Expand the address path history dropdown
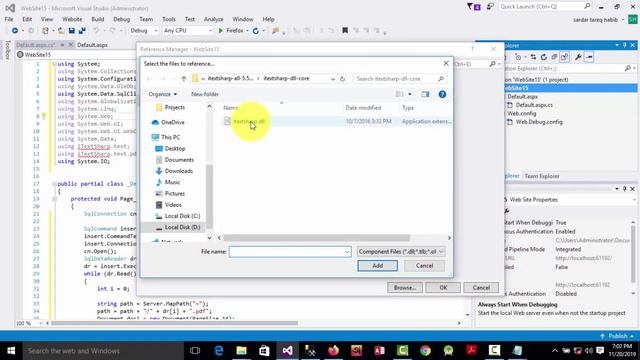 pyautogui.click(x=333, y=79)
